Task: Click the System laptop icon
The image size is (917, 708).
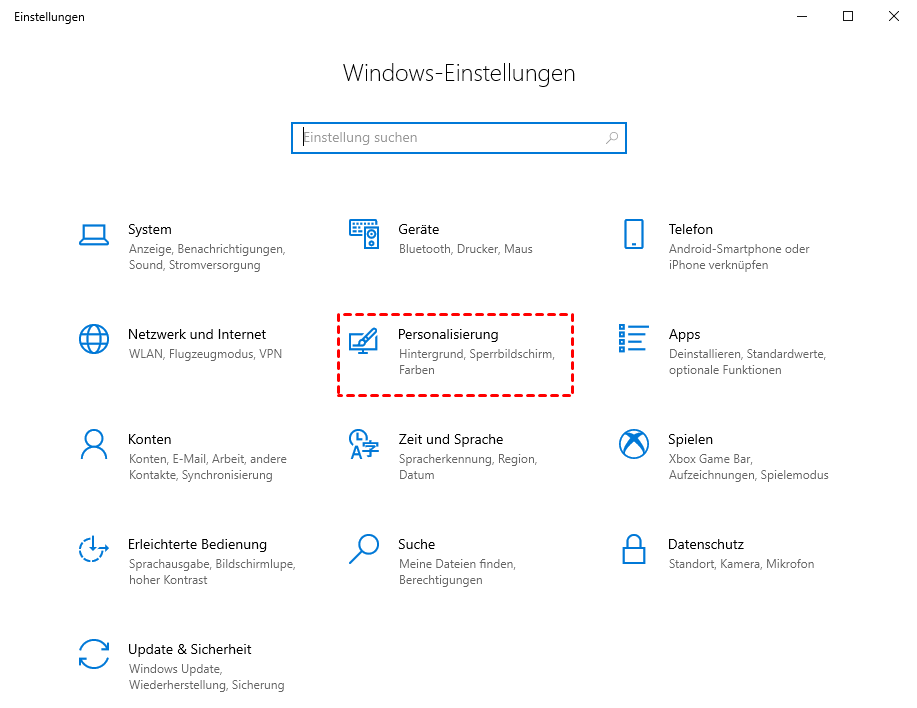Action: click(93, 235)
